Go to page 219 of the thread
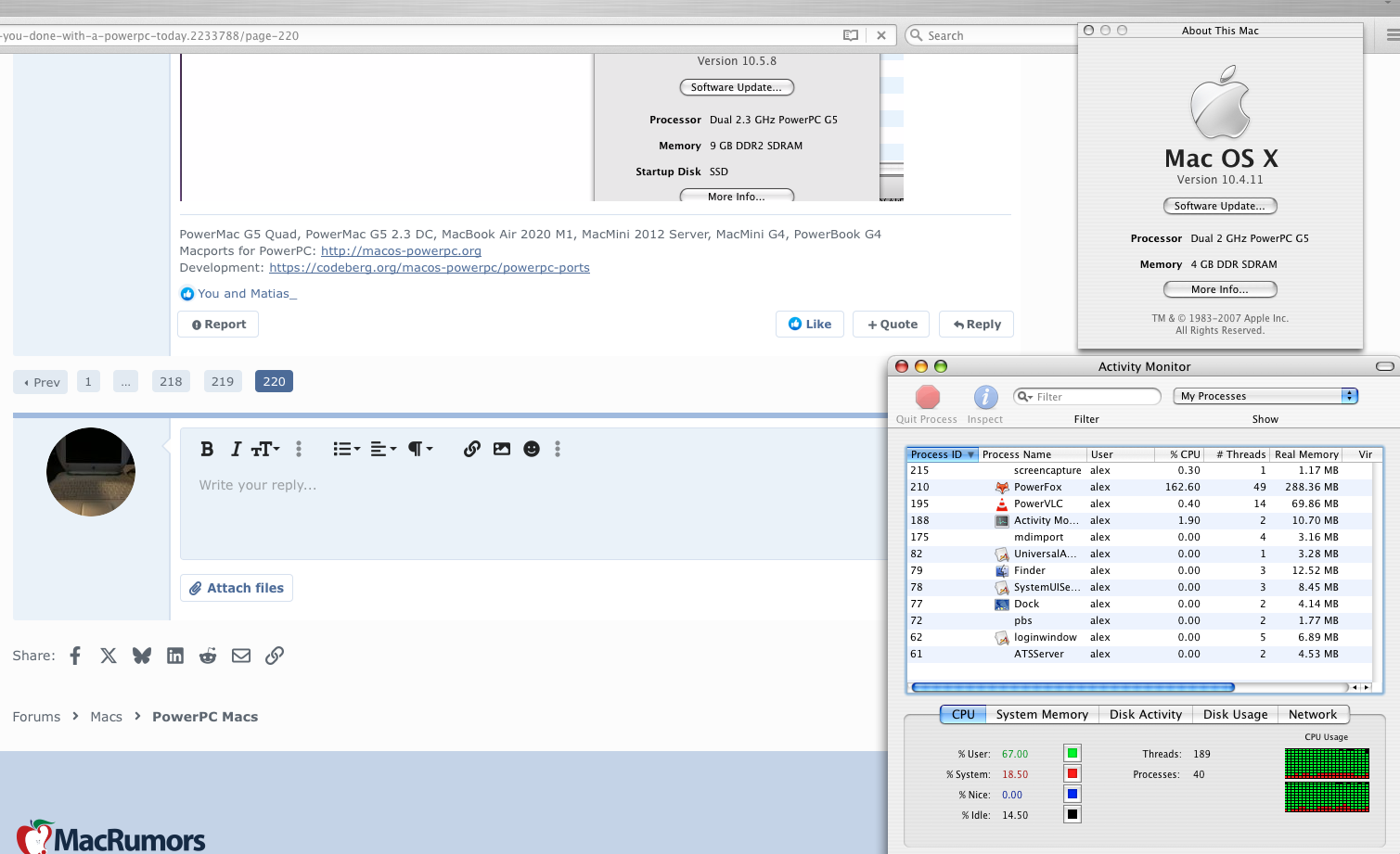This screenshot has width=1400, height=854. [x=223, y=381]
